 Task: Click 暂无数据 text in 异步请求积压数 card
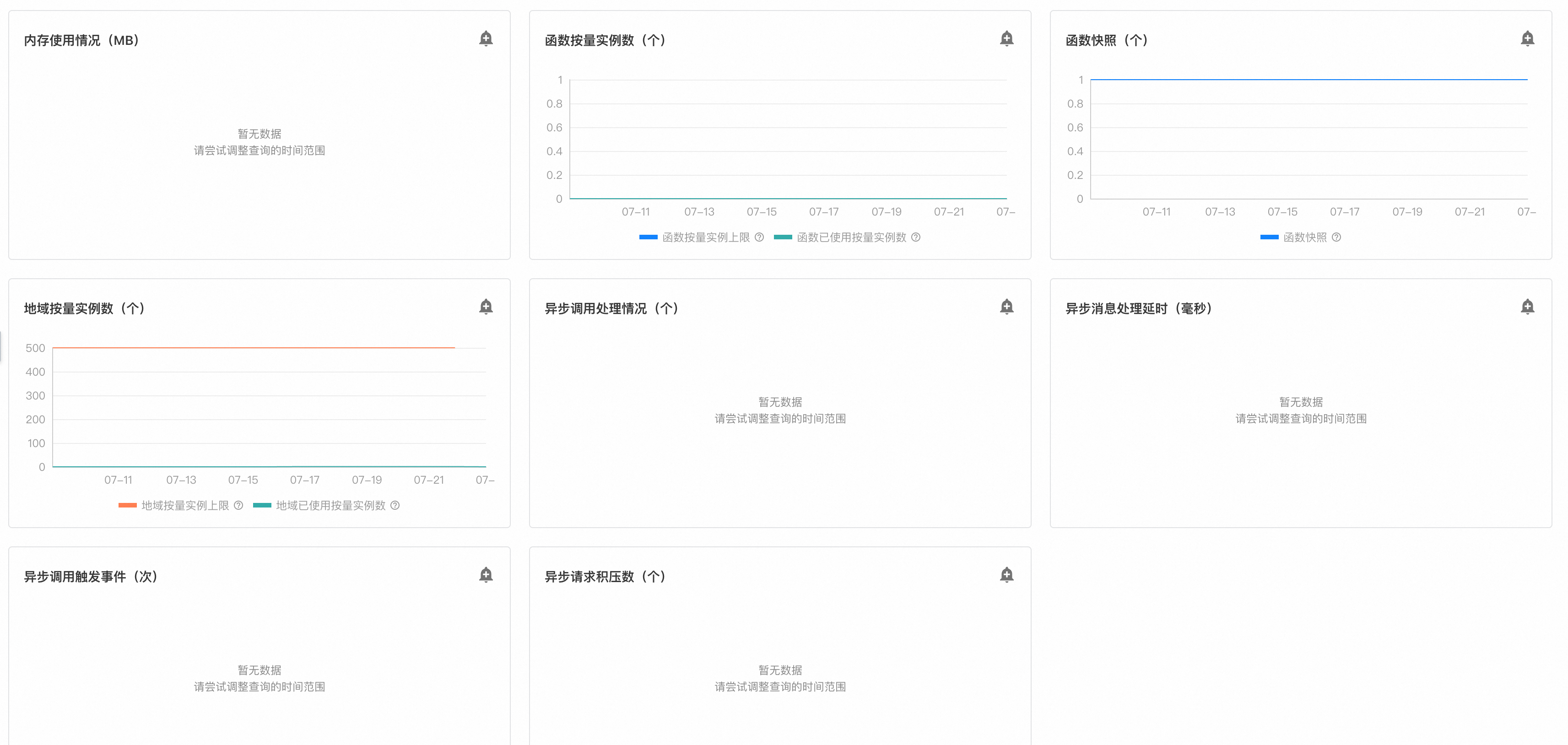pos(780,670)
